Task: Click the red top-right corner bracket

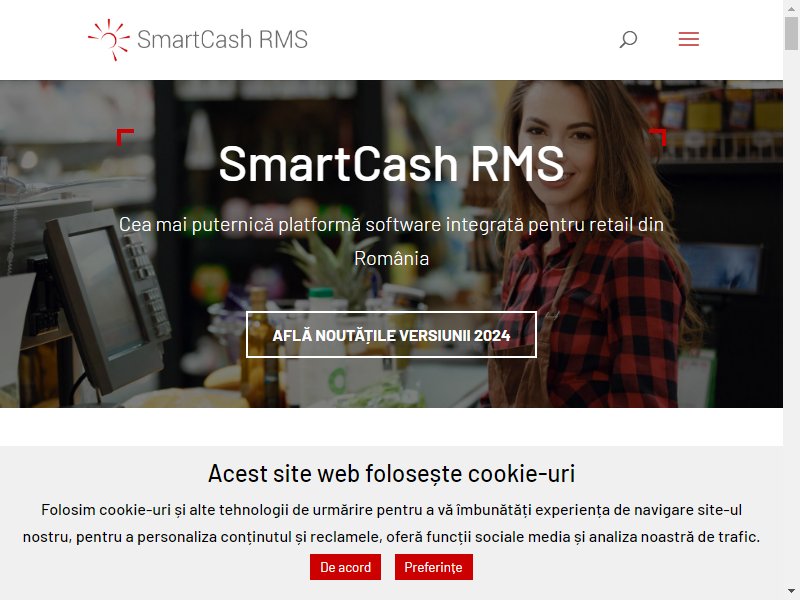Action: [x=658, y=137]
